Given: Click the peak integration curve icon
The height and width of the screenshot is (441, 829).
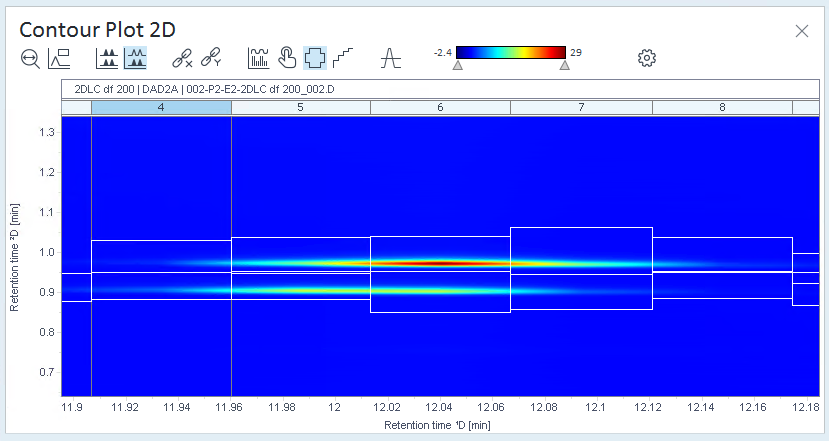Looking at the screenshot, I should 391,58.
